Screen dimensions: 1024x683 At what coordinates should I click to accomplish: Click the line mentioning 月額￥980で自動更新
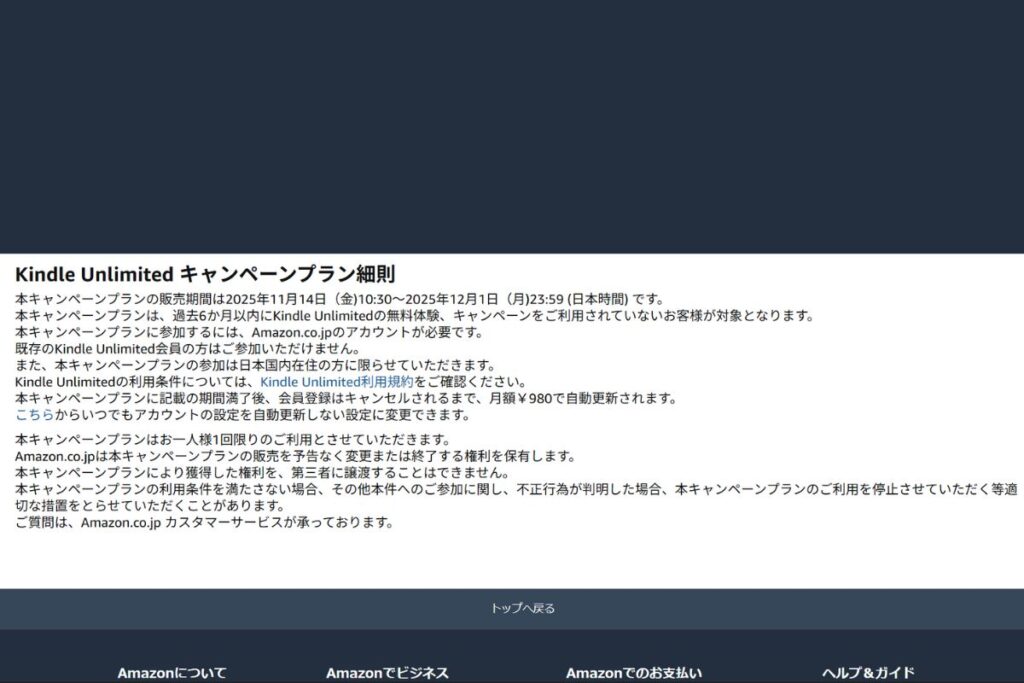[x=345, y=398]
